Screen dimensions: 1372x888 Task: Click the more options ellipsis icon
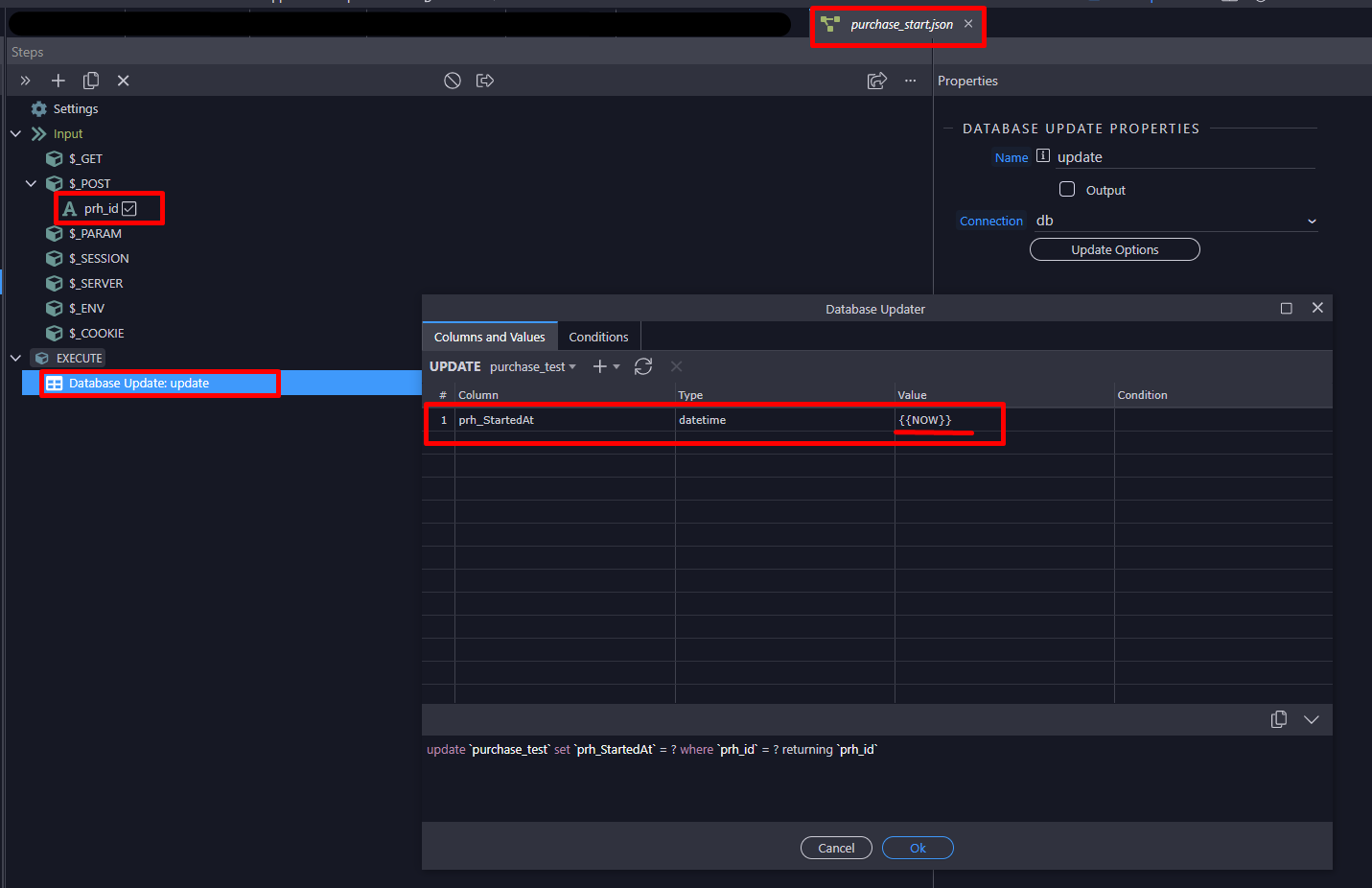(x=910, y=81)
